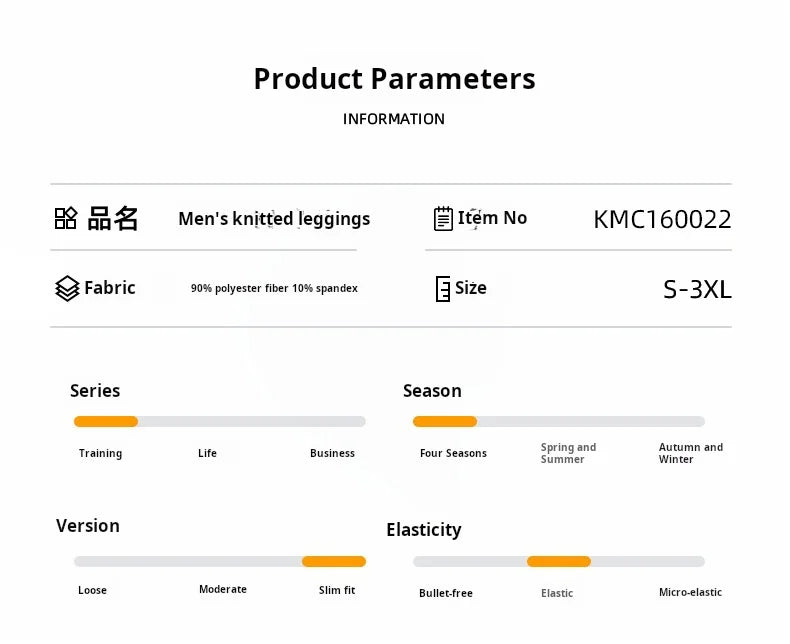Select the Business label under Series

pos(332,454)
